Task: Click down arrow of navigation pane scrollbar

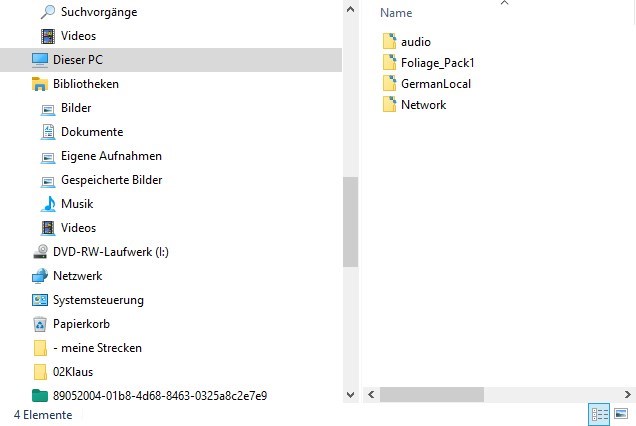Action: pyautogui.click(x=351, y=394)
